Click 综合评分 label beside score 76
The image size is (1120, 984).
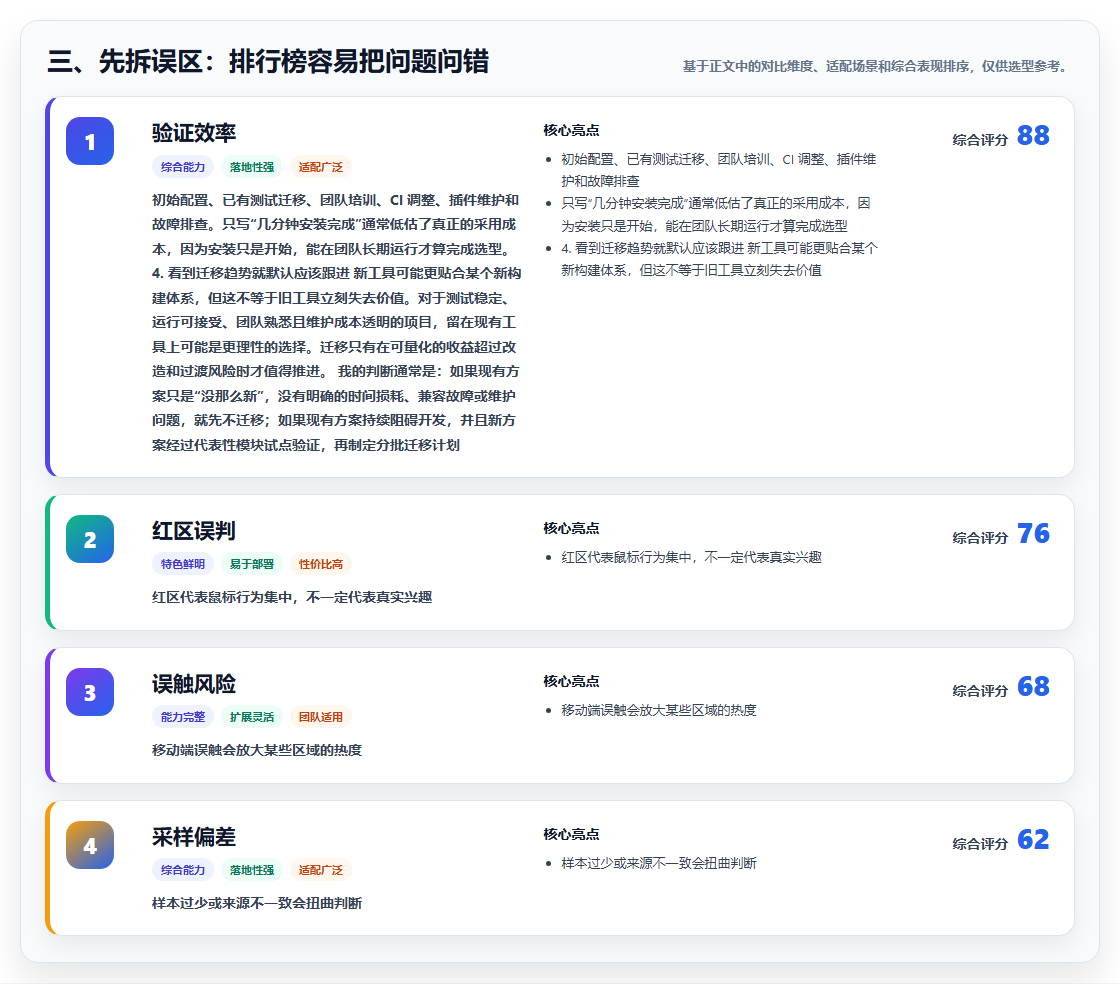click(x=980, y=538)
